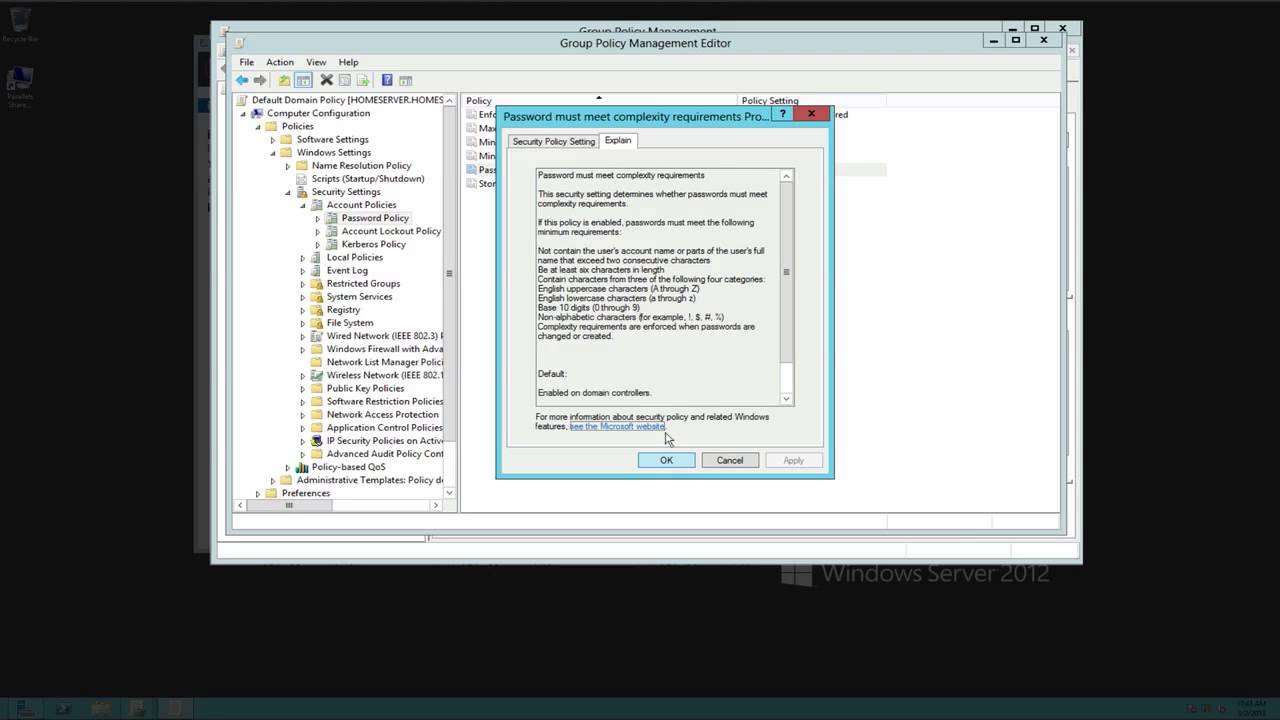Click the Registry locked folder icon
The height and width of the screenshot is (720, 1280).
(x=317, y=310)
